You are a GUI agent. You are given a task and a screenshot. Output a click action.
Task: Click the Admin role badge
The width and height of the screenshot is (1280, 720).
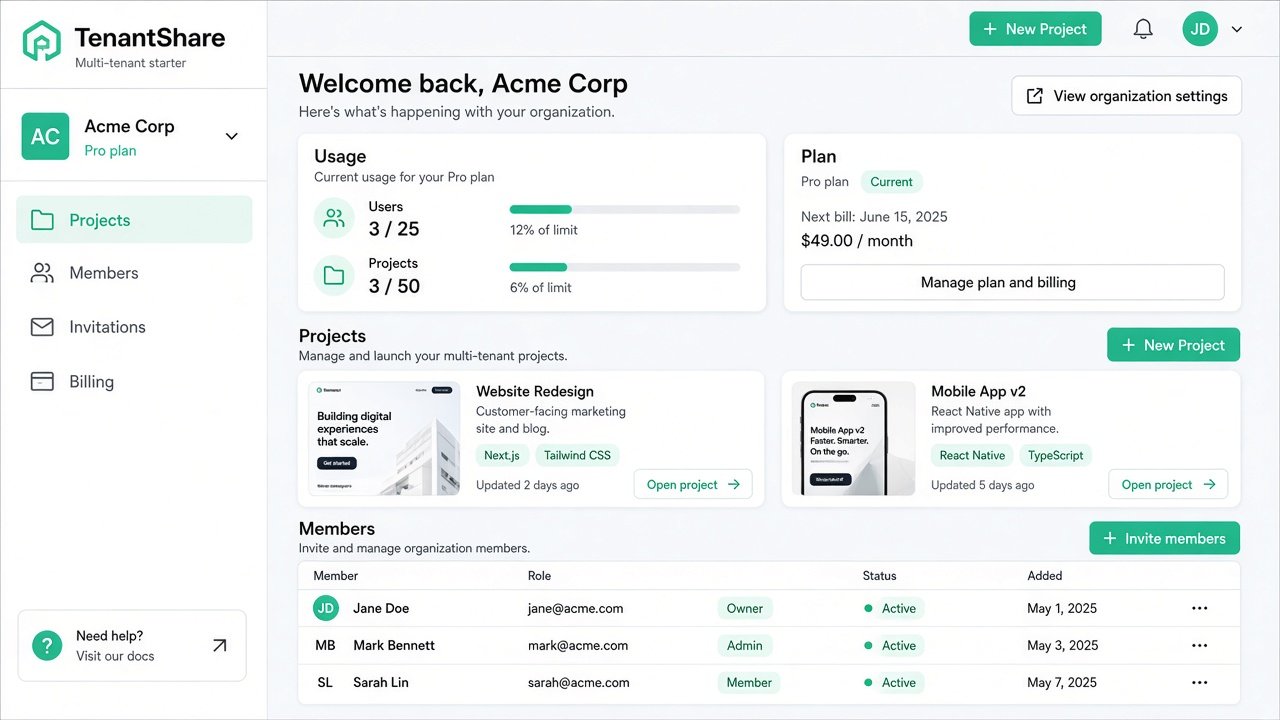[x=745, y=645]
